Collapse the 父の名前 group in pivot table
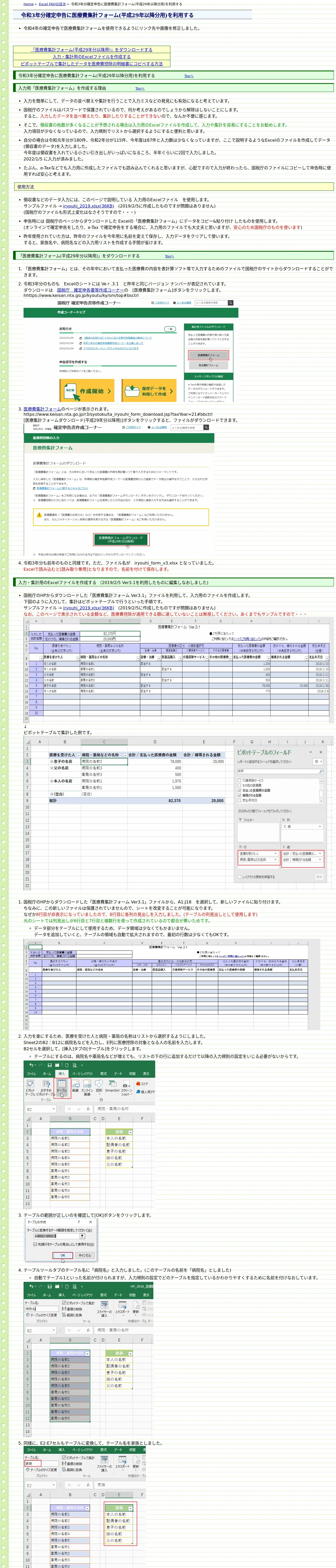Viewport: 336px width, 1568px height. 51,768
